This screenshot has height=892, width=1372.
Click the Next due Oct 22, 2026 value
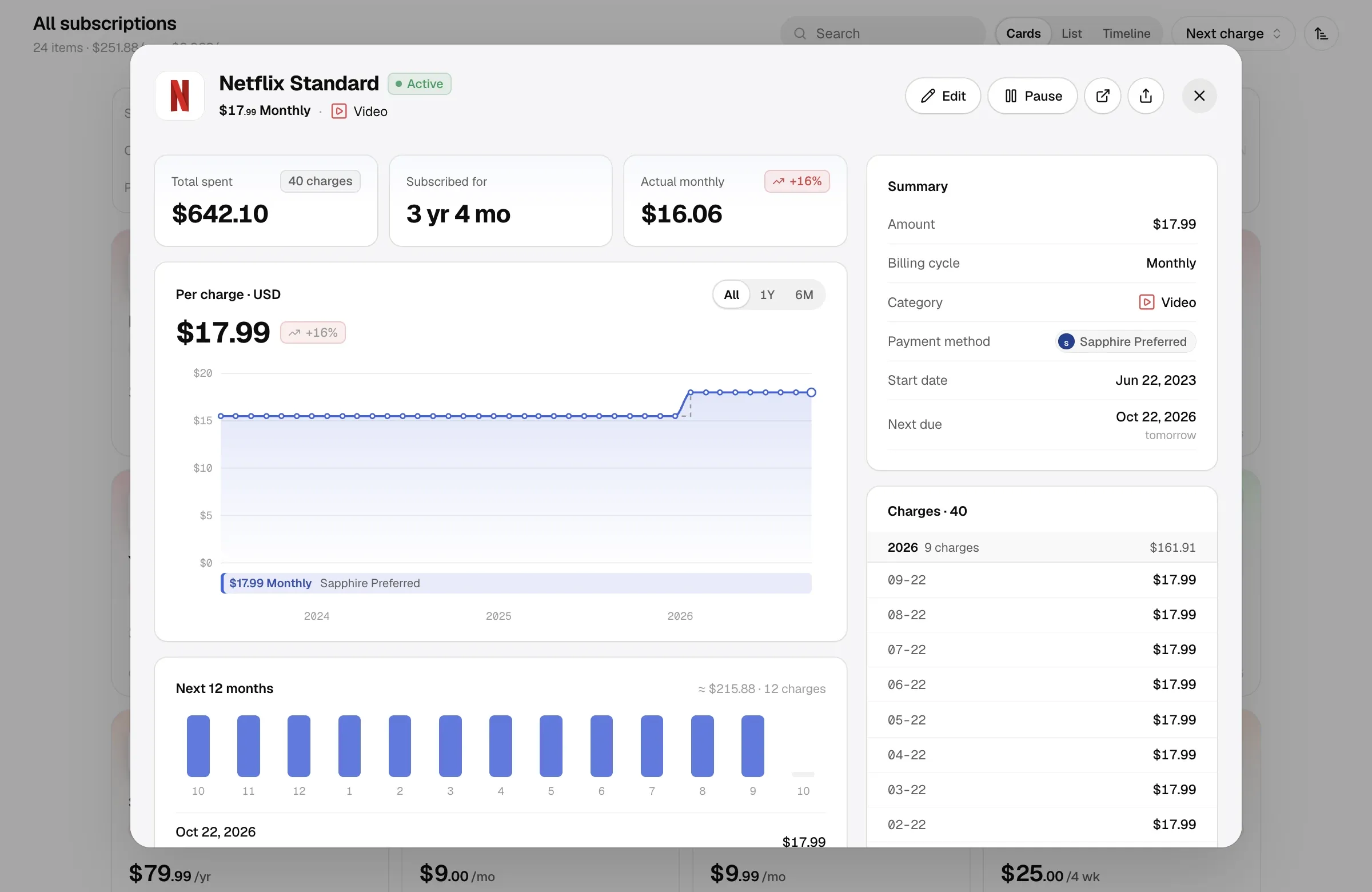[x=1155, y=417]
